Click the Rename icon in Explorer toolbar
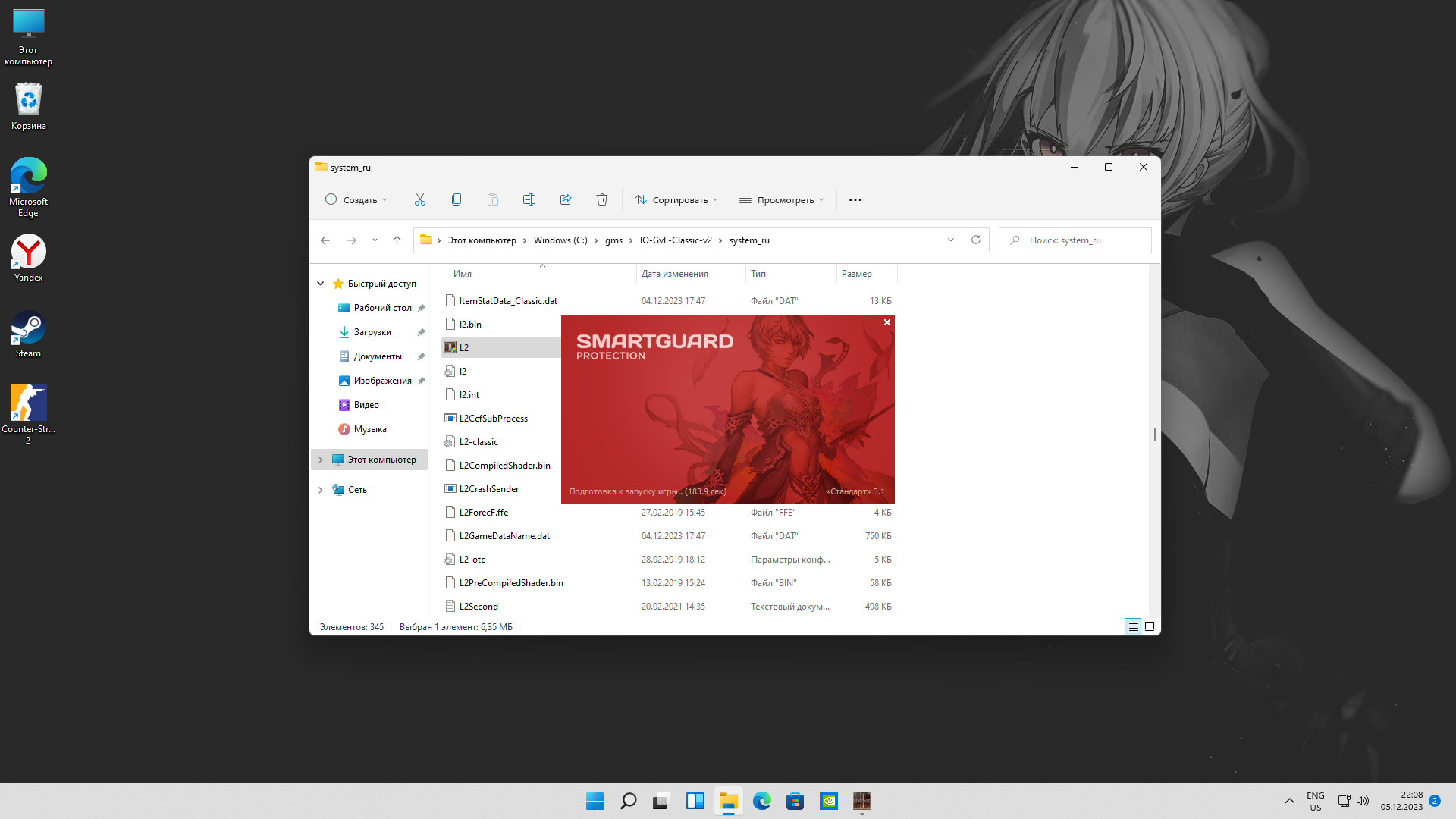Image resolution: width=1456 pixels, height=819 pixels. coord(529,199)
